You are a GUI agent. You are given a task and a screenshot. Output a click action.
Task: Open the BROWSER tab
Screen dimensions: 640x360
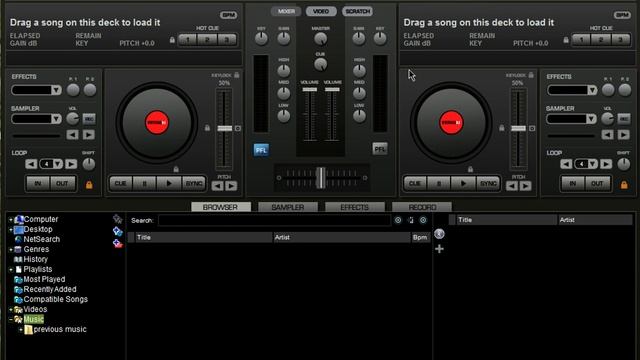[220, 207]
